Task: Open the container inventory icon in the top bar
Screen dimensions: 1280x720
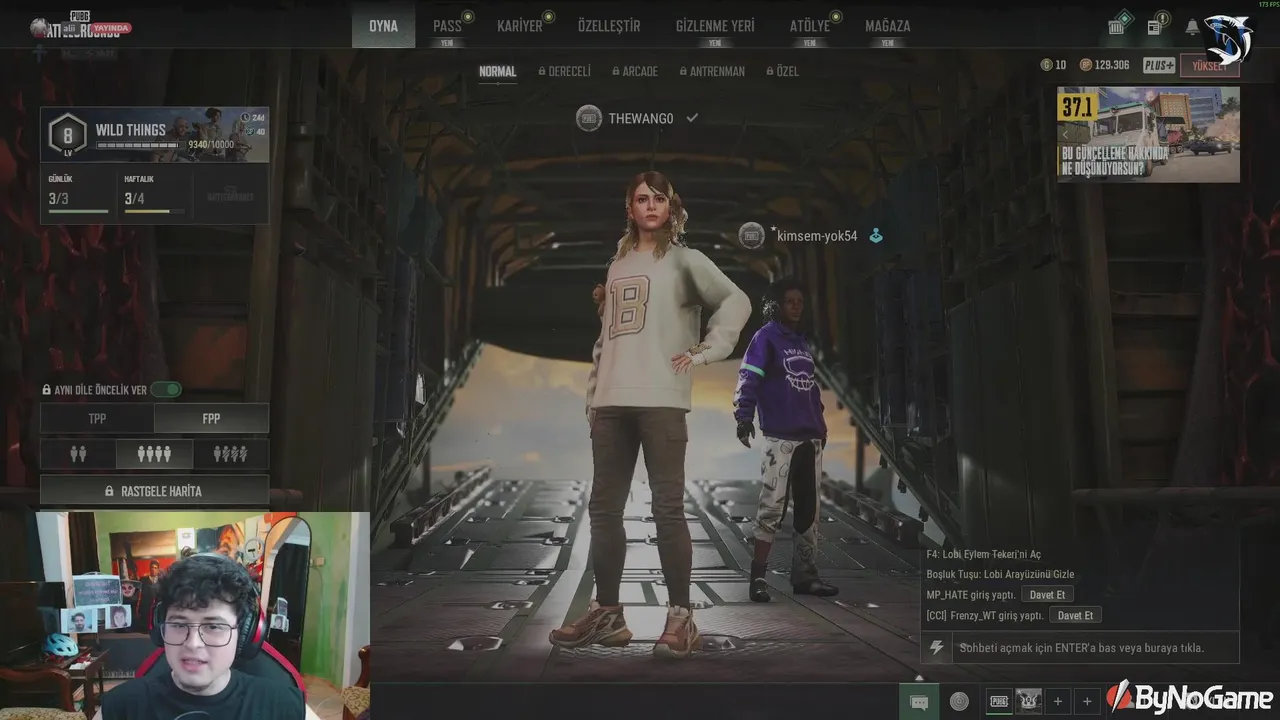Action: [1119, 25]
